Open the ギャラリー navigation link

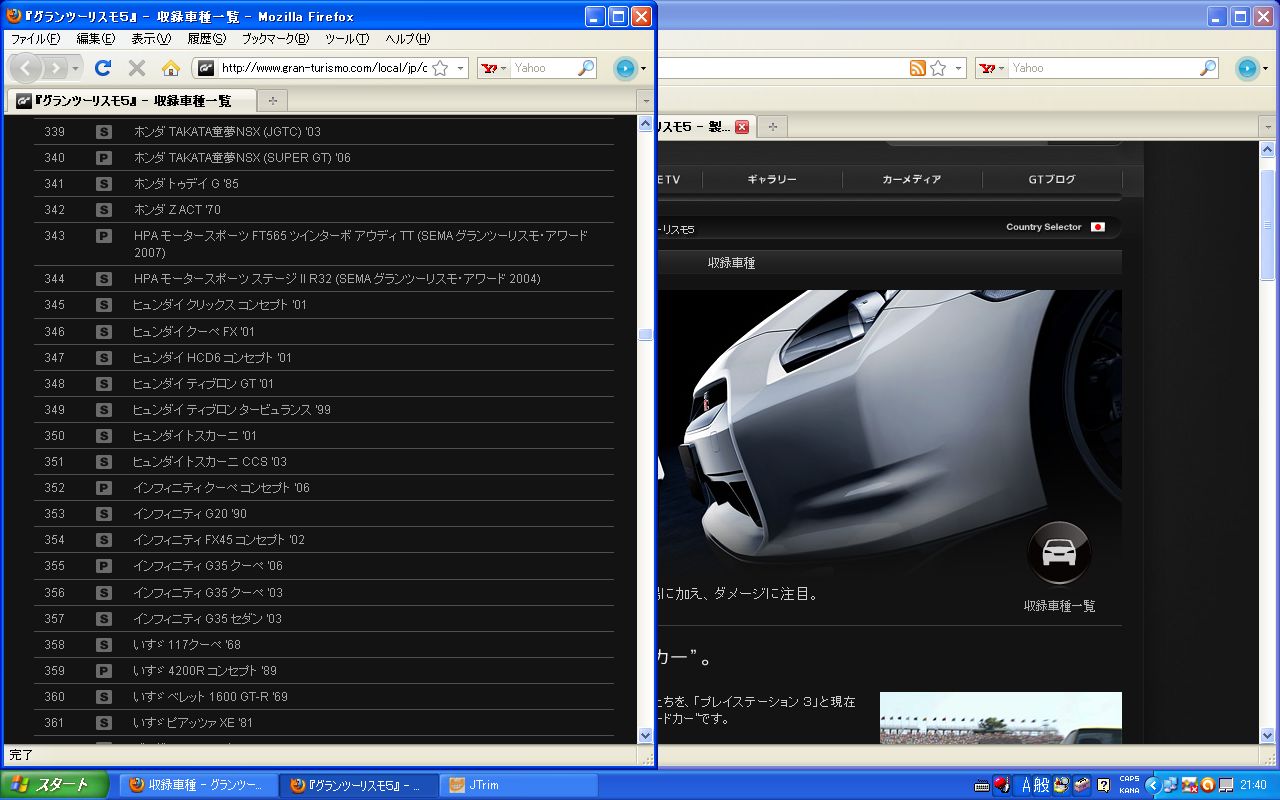[x=772, y=179]
